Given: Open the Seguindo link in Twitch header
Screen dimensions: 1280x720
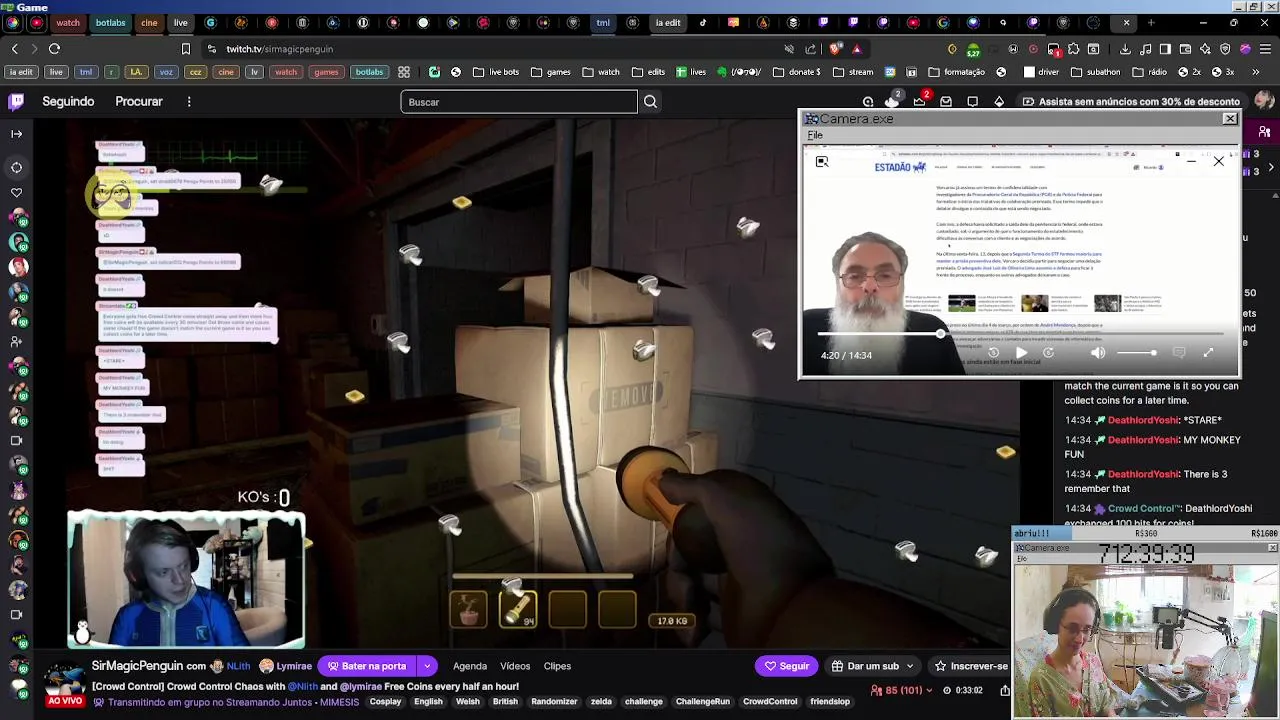Looking at the screenshot, I should 68,101.
